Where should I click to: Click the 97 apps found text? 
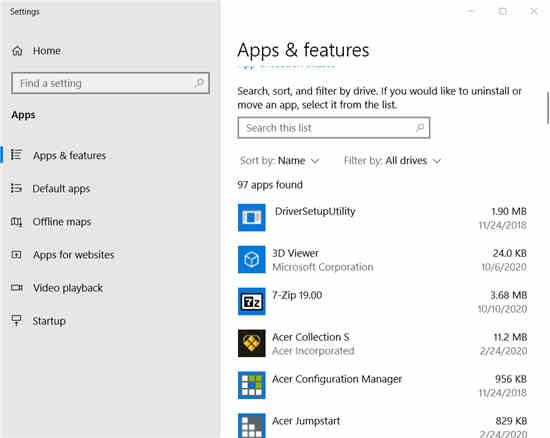click(270, 185)
